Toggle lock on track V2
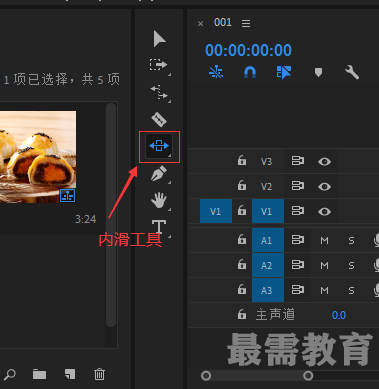Screen dimensions: 379x389 point(242,185)
